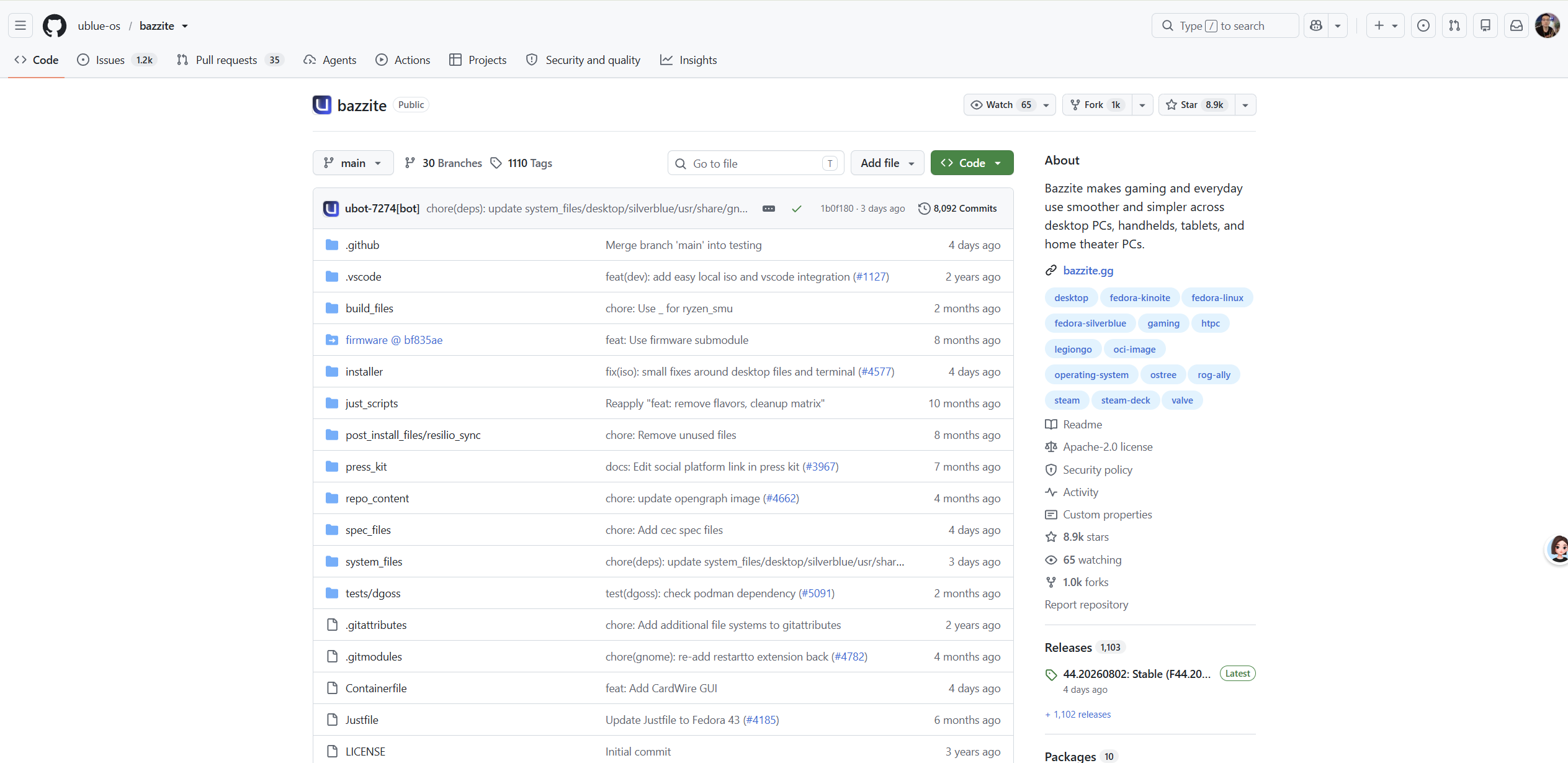Click the release tag icon for 44.20260802
Image resolution: width=1568 pixels, height=763 pixels.
[1051, 675]
